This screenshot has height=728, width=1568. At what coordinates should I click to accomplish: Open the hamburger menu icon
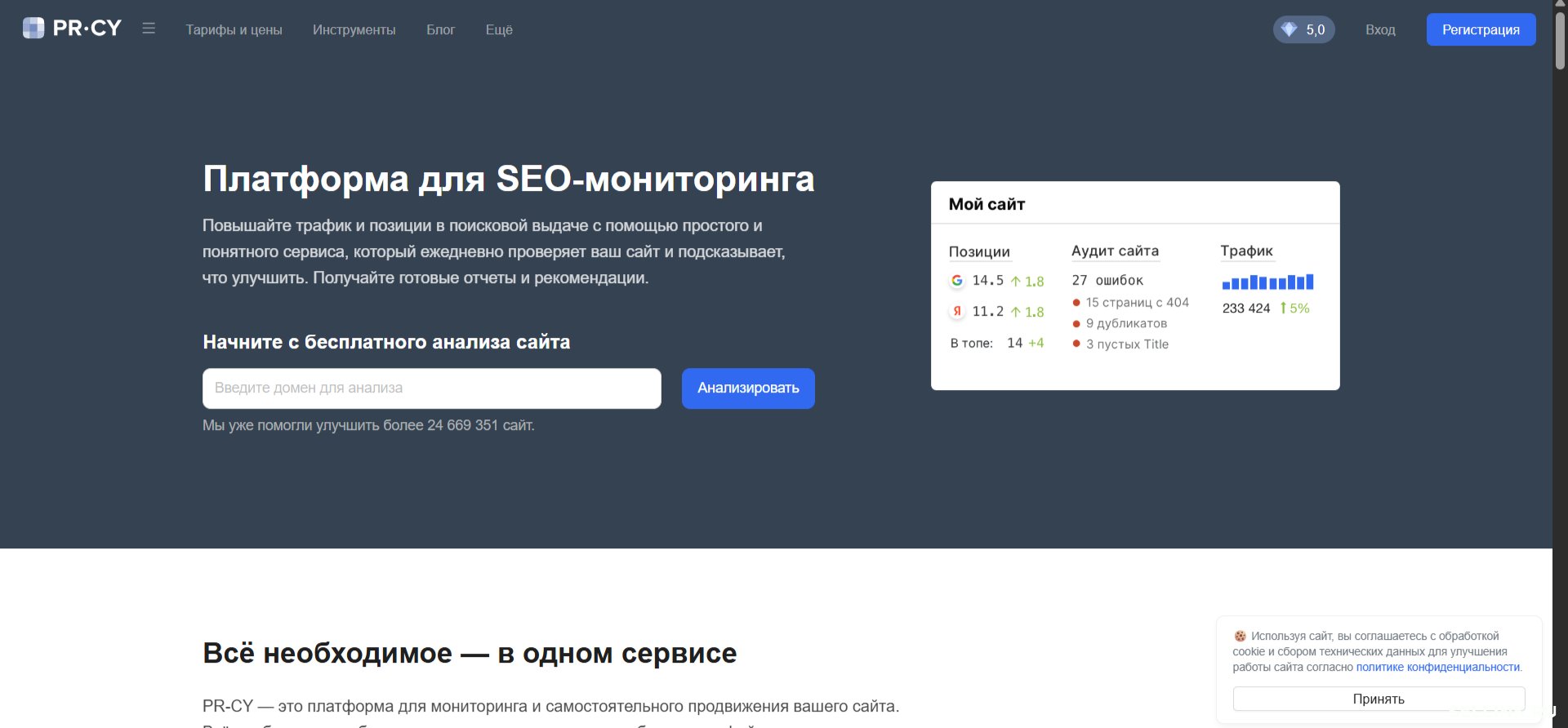149,29
